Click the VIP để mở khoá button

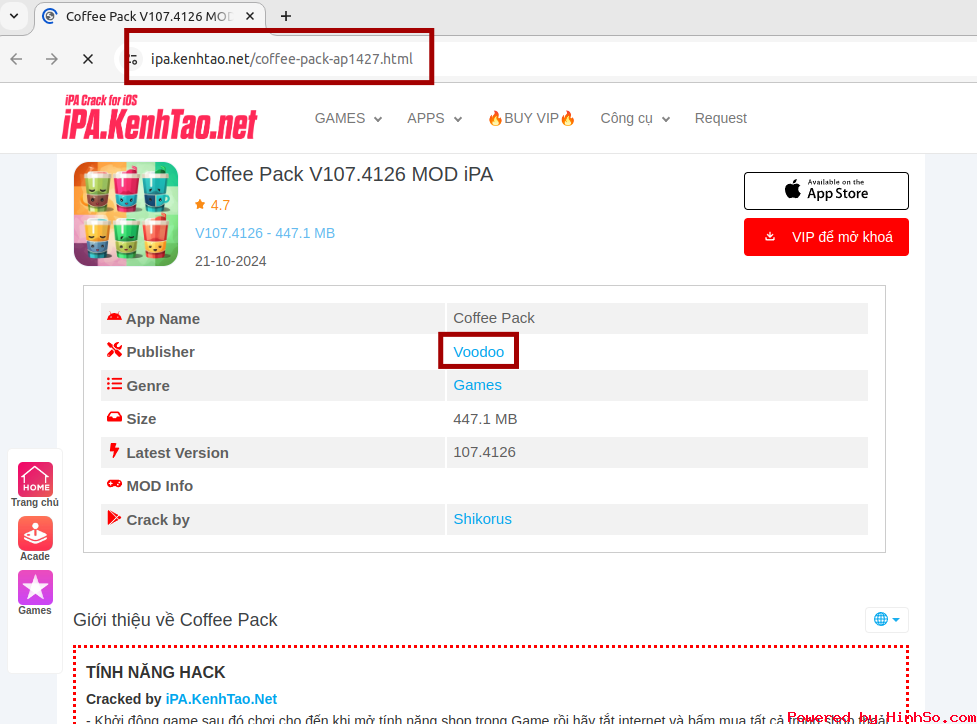click(826, 237)
